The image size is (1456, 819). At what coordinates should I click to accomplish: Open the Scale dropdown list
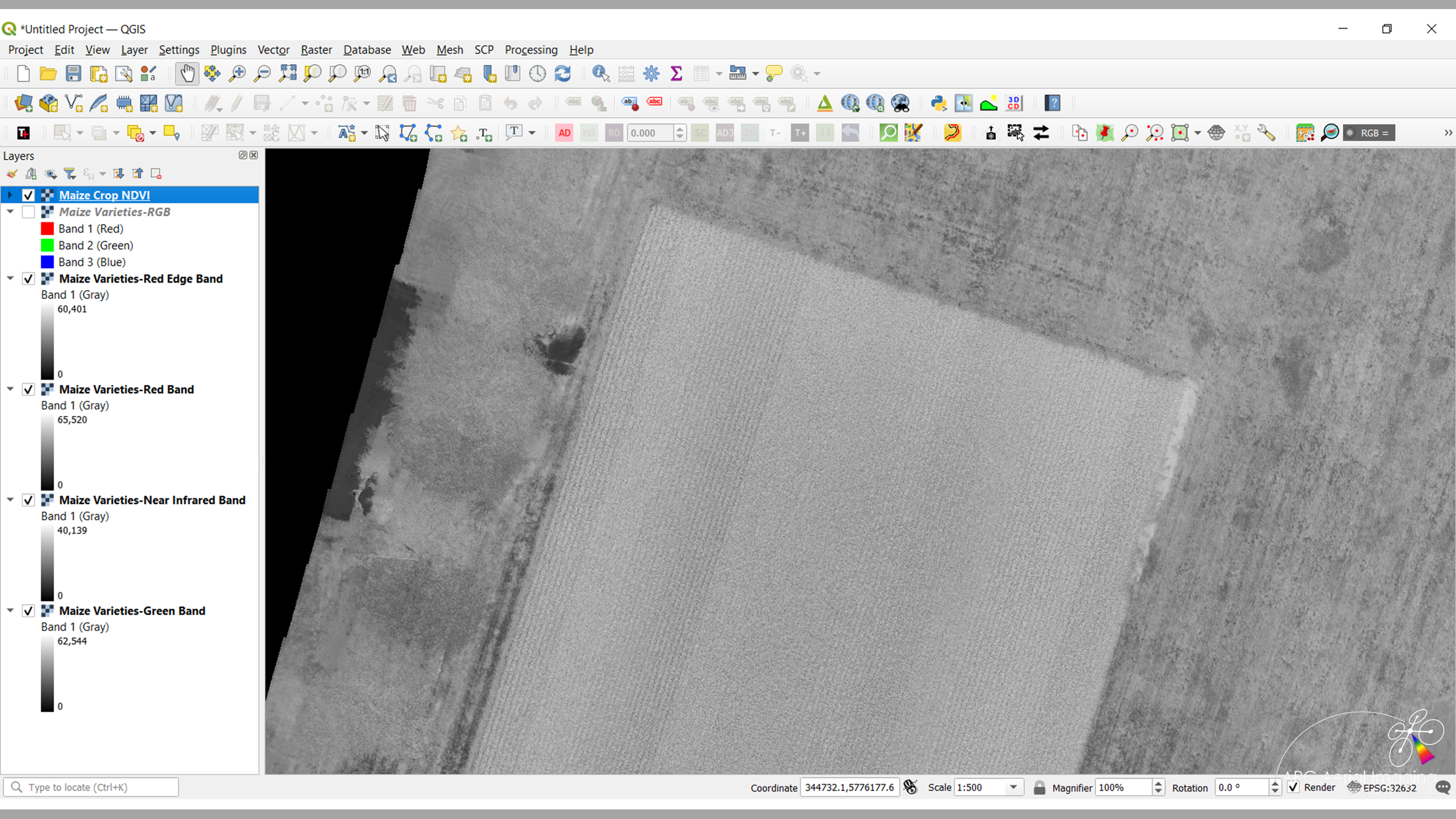click(1013, 788)
